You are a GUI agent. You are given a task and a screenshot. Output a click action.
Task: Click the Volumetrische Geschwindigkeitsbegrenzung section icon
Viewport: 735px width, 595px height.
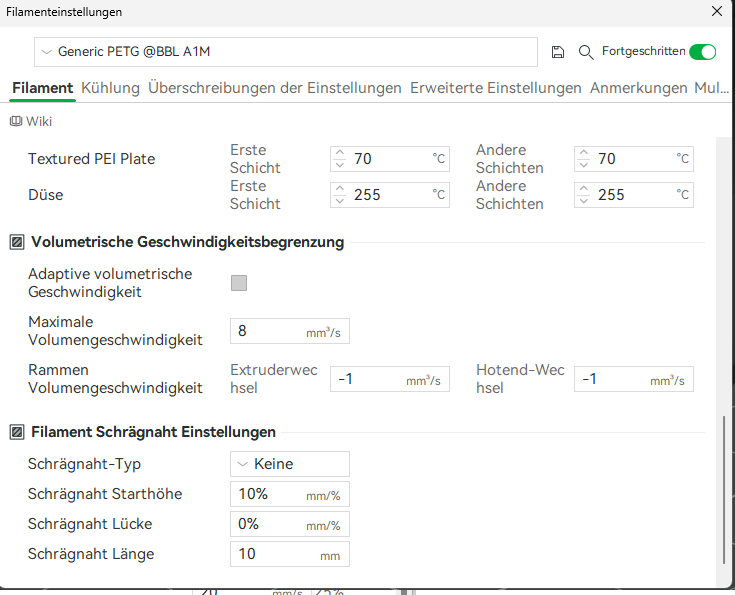pos(17,242)
